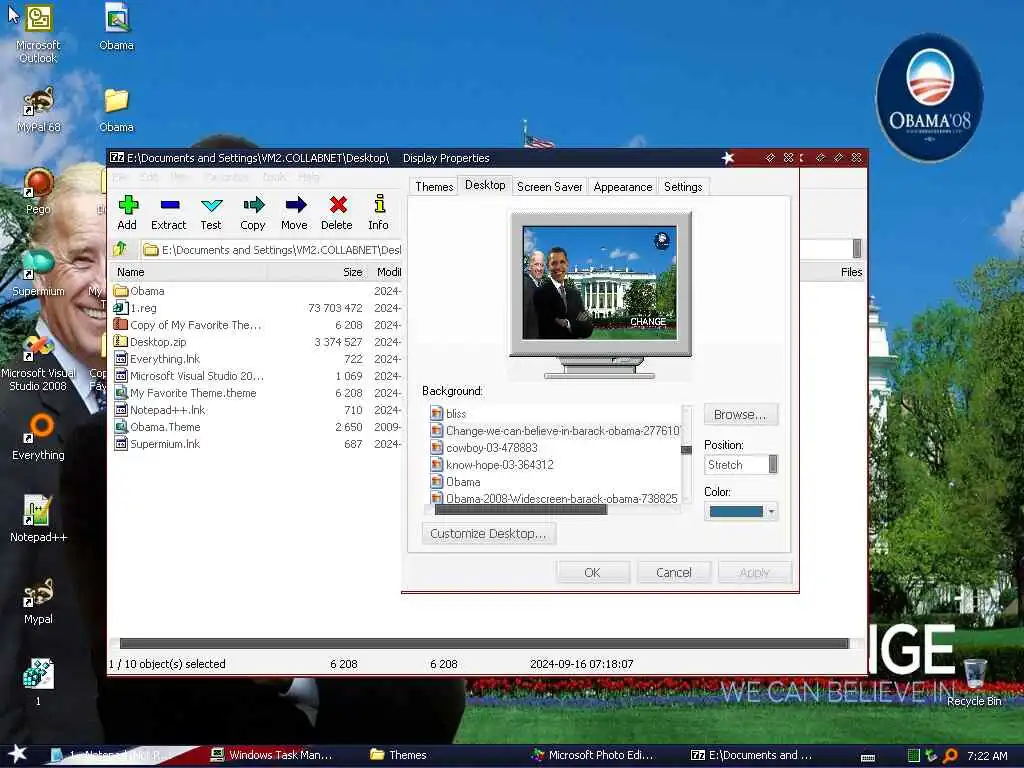Click Cancel in Display Properties
This screenshot has height=768, width=1024.
point(673,573)
